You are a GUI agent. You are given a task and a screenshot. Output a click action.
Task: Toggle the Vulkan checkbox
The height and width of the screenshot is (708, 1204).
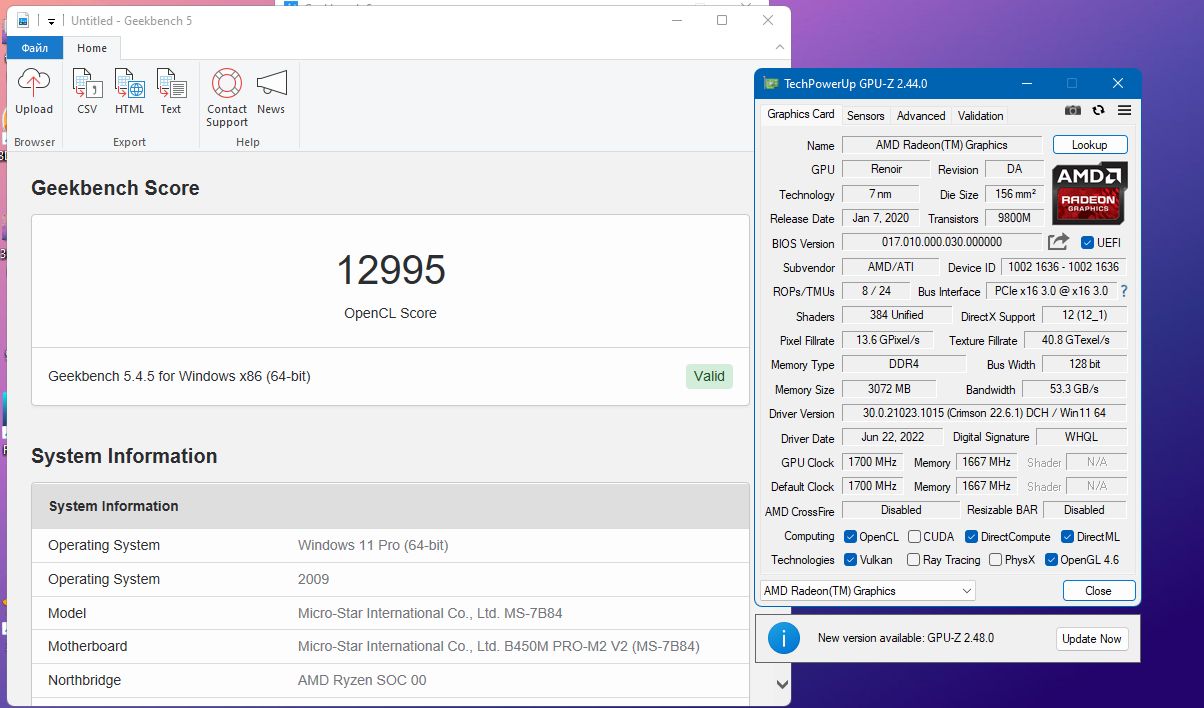point(850,560)
